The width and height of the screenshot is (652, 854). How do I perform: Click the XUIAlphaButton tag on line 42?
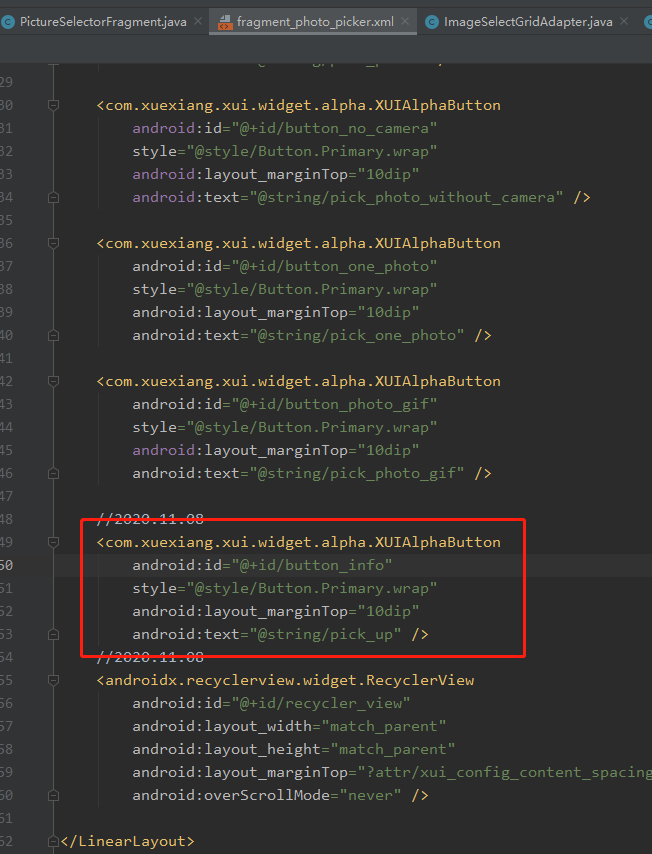pyautogui.click(x=298, y=381)
